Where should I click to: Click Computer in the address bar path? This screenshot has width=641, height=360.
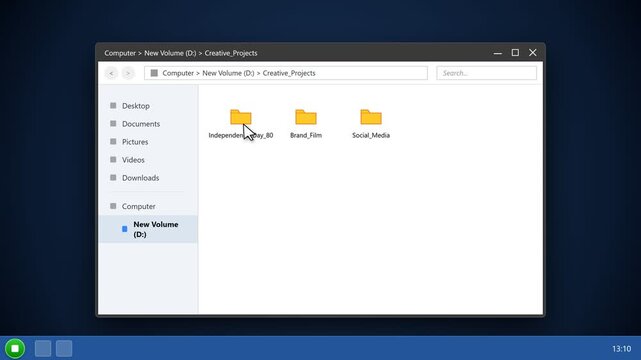coord(178,73)
